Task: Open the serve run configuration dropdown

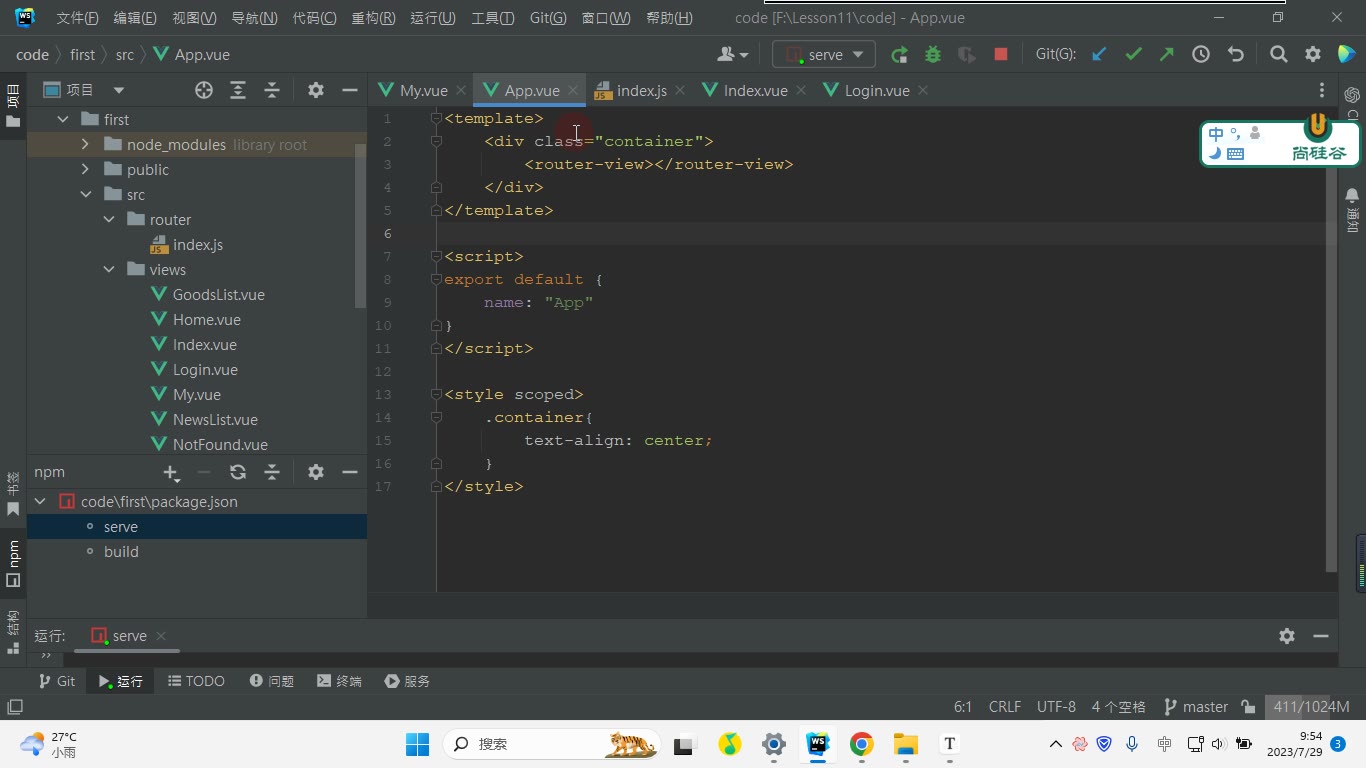Action: (x=824, y=54)
